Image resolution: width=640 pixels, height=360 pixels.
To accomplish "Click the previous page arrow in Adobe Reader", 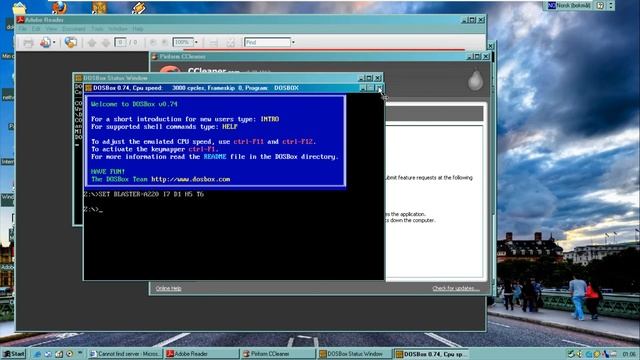I will (x=92, y=42).
